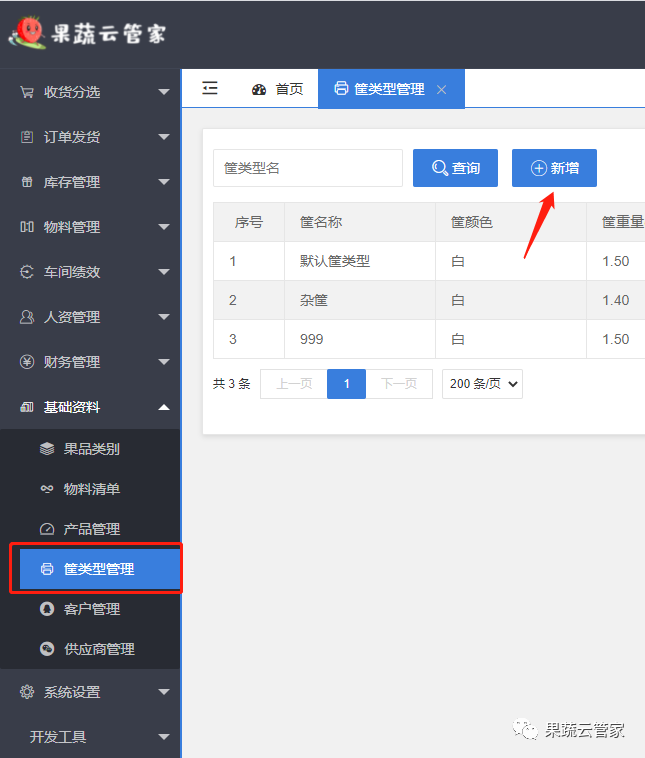This screenshot has height=758, width=645.
Task: Switch to the 首页 tab
Action: coord(277,89)
